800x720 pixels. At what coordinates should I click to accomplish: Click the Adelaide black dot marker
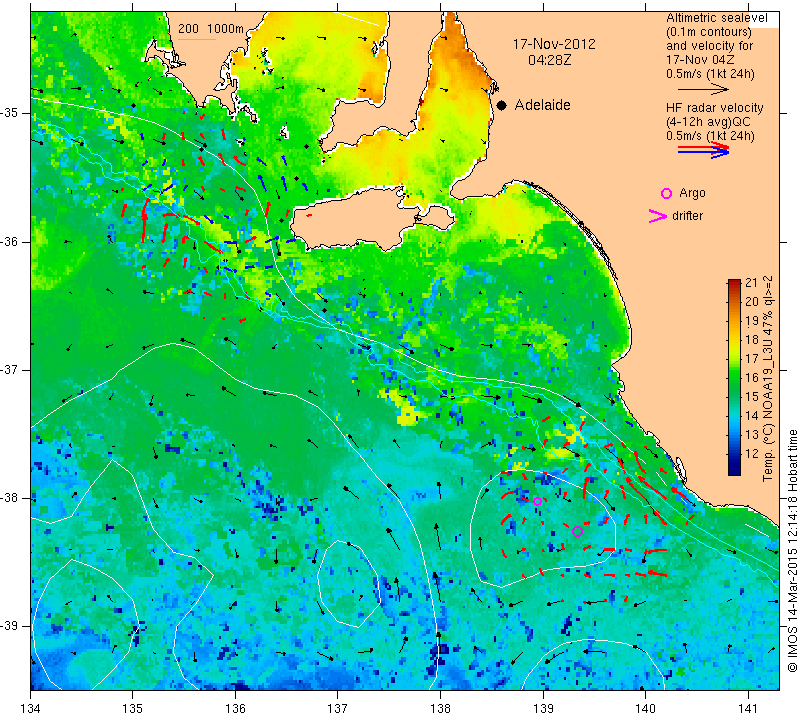[502, 105]
